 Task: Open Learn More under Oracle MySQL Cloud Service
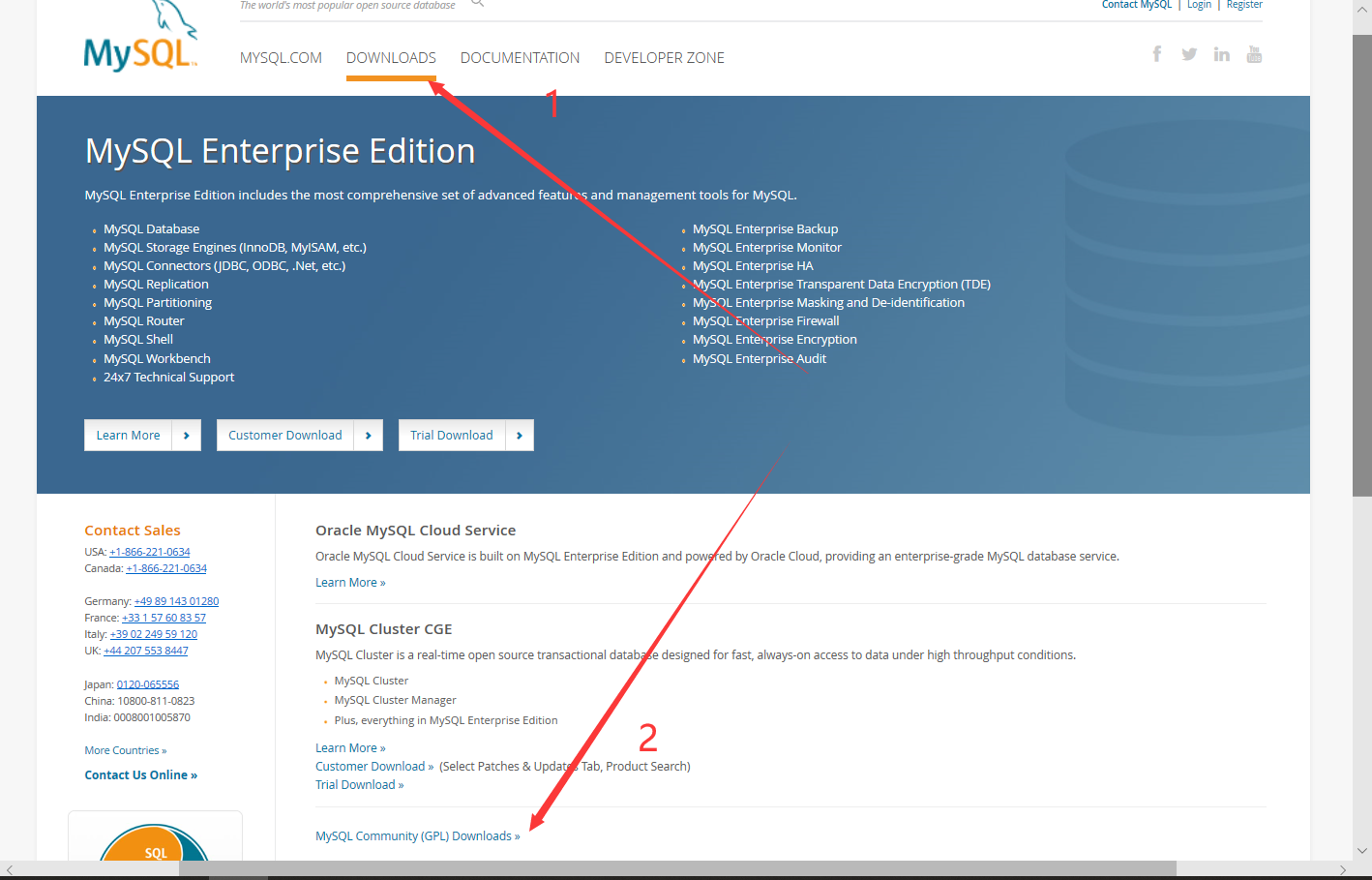click(350, 583)
